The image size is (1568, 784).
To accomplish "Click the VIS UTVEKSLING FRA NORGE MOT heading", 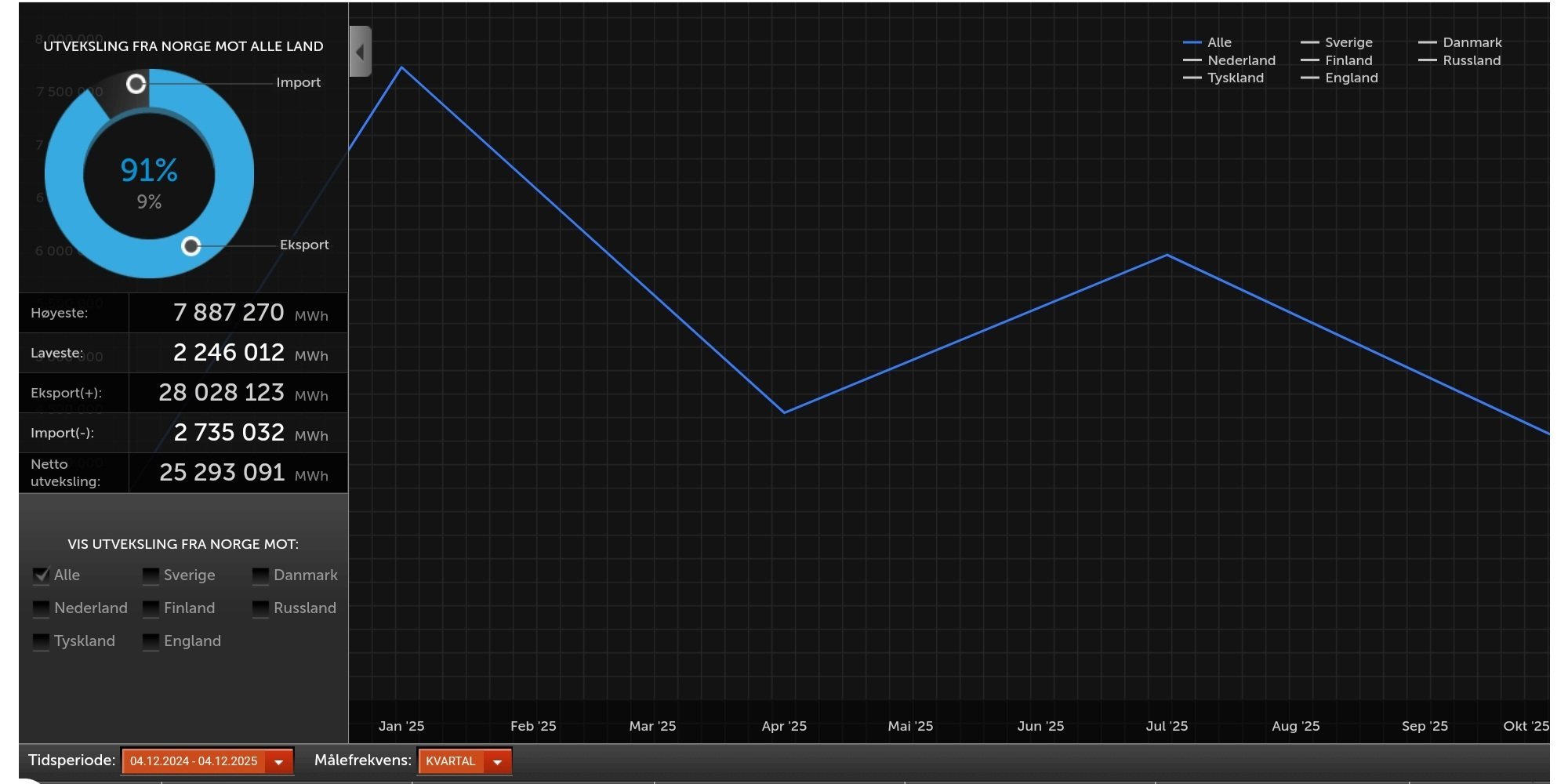I will (x=183, y=544).
